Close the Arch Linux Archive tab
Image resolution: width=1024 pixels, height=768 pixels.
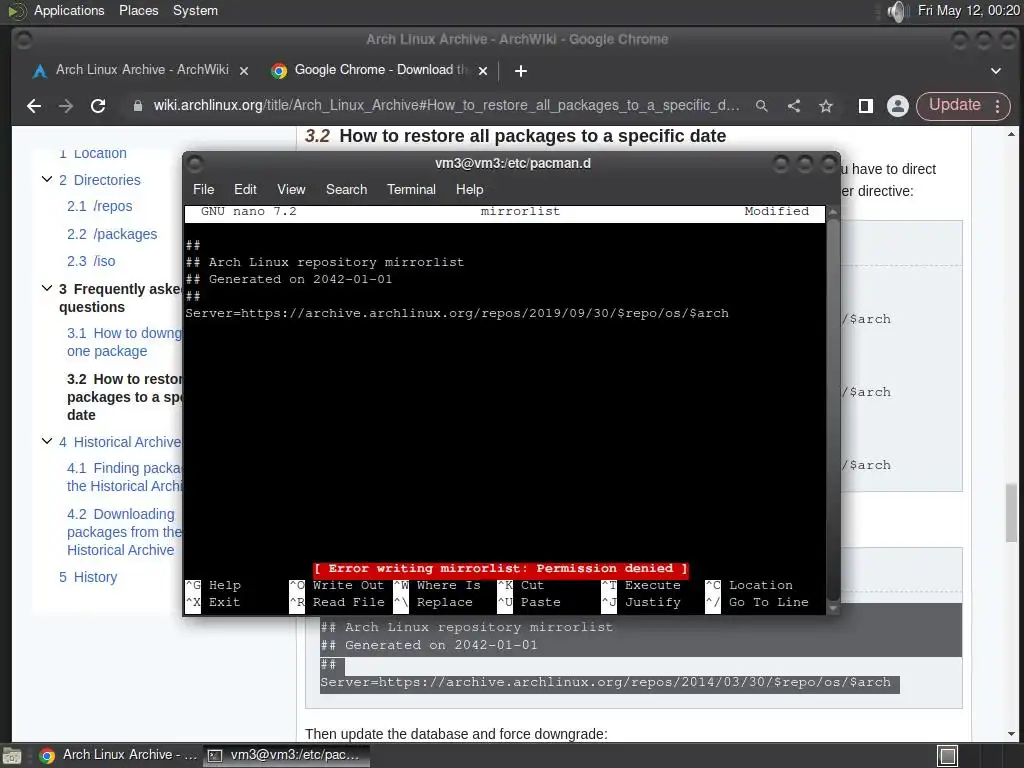[244, 71]
